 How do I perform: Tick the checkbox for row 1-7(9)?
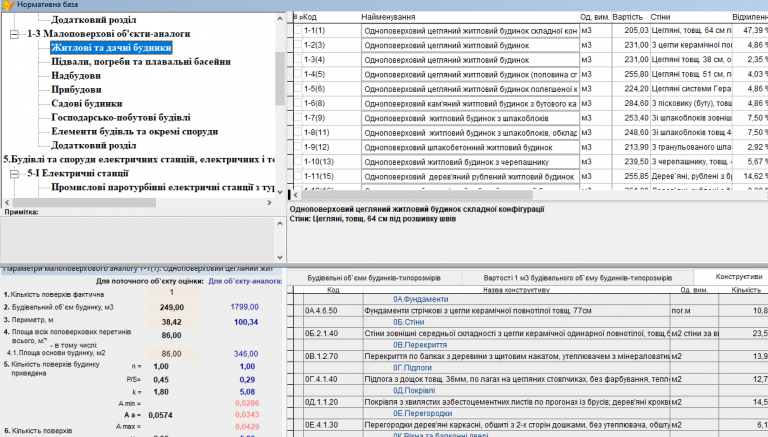(298, 118)
